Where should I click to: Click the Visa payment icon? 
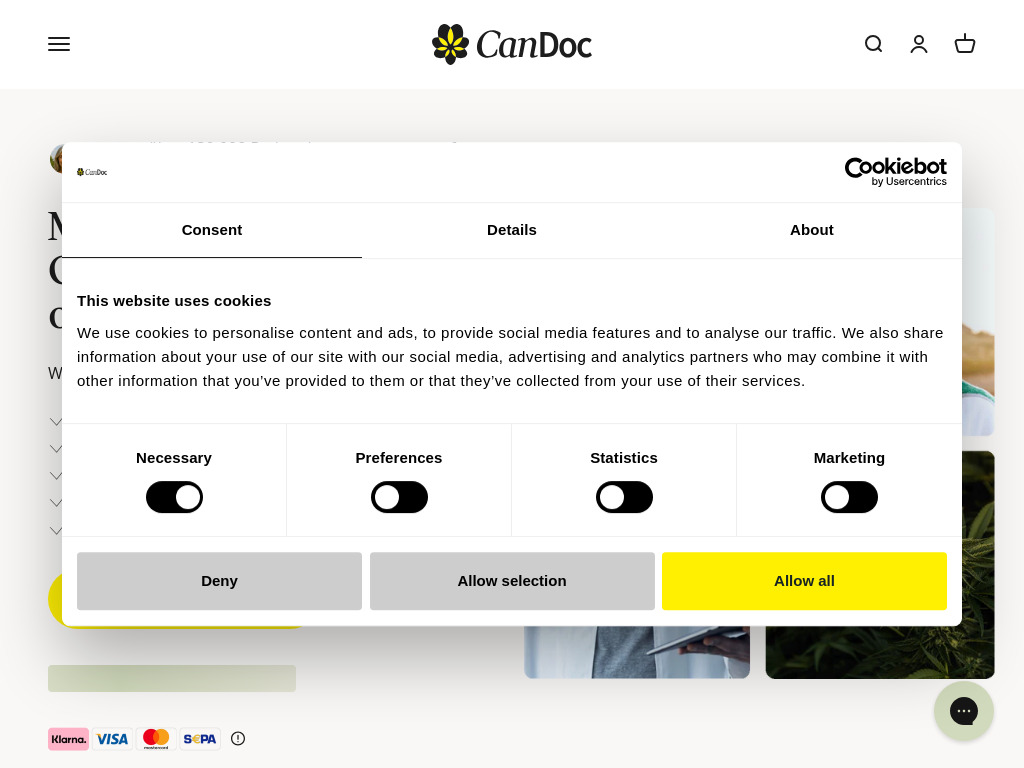tap(112, 738)
